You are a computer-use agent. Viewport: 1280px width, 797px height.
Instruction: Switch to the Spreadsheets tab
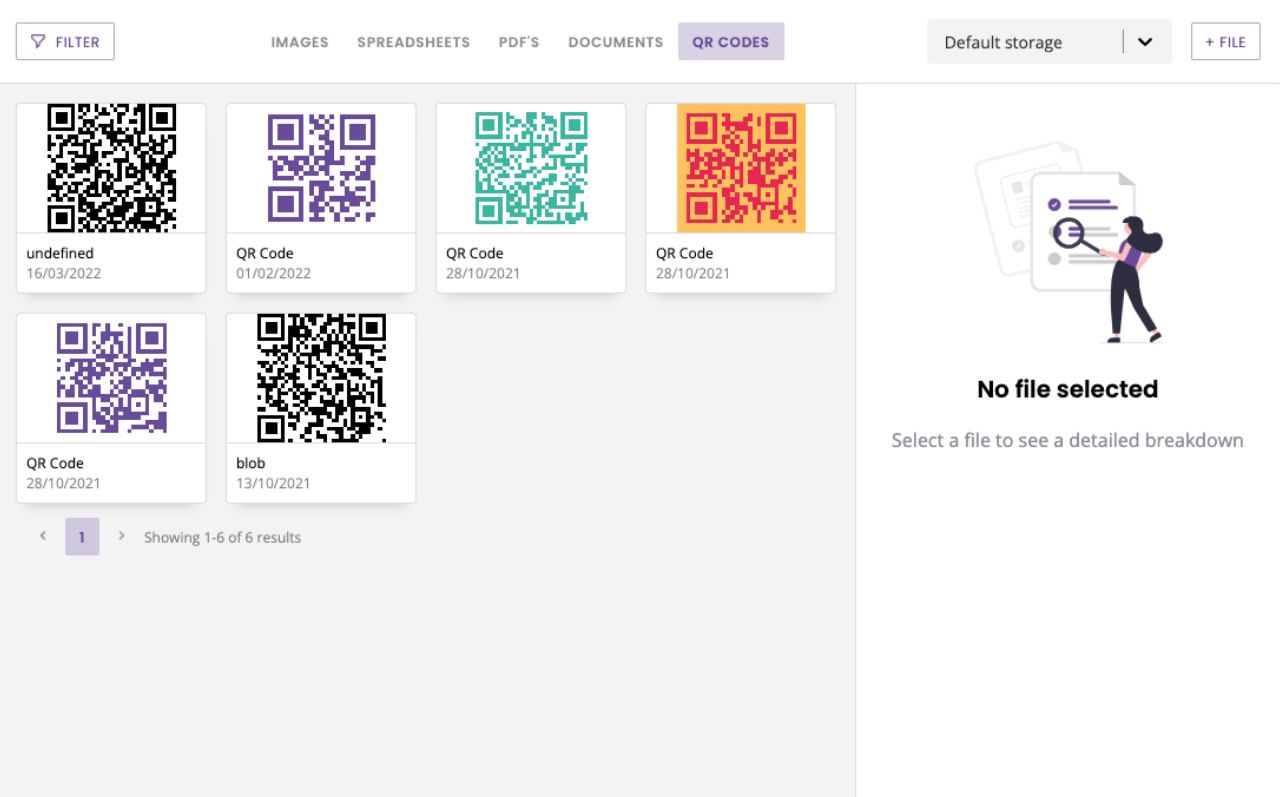point(414,42)
